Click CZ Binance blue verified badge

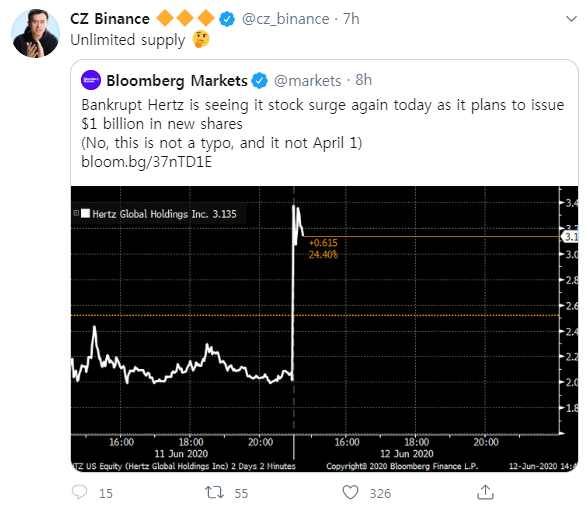point(227,19)
